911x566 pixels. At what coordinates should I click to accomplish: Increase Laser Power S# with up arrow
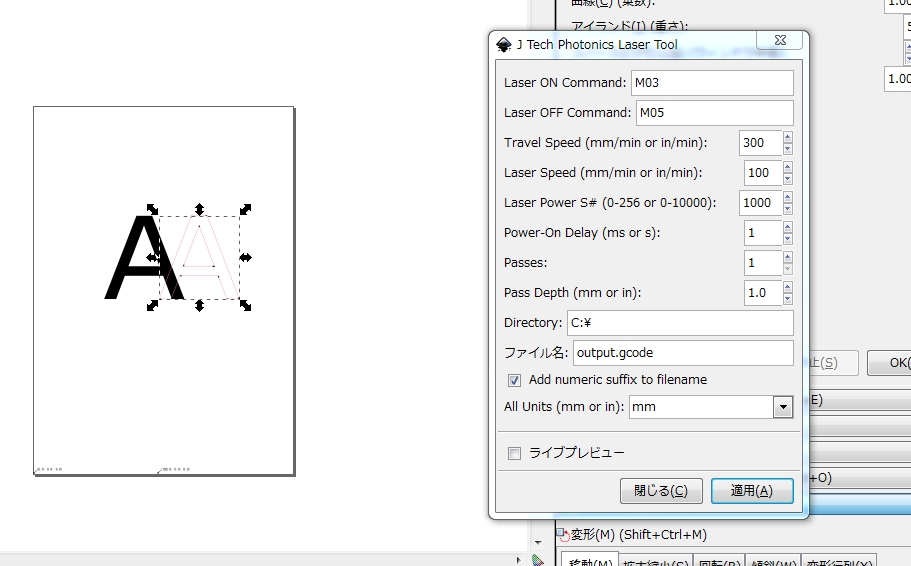pos(787,197)
